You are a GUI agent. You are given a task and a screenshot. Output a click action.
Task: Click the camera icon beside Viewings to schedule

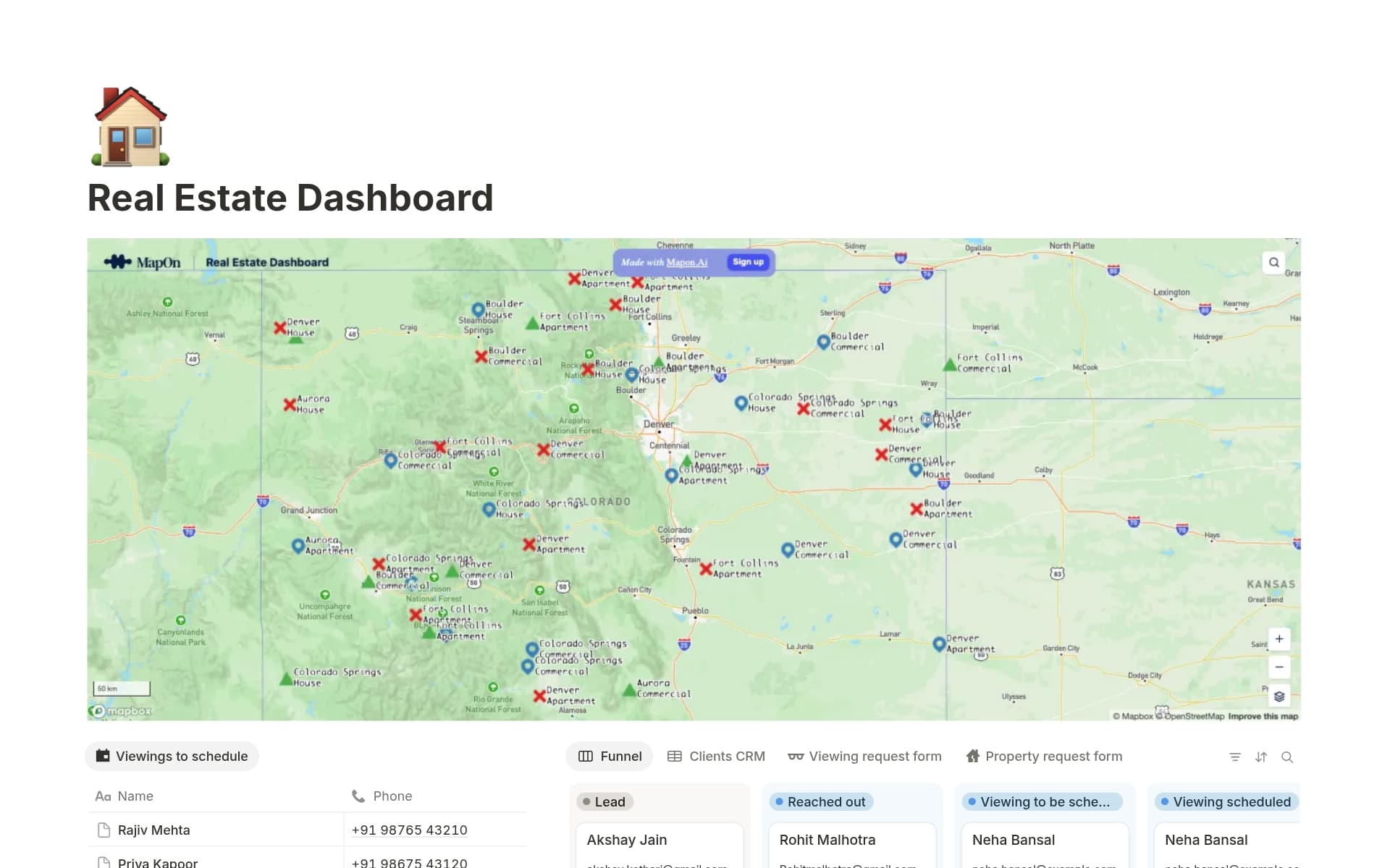click(x=103, y=756)
